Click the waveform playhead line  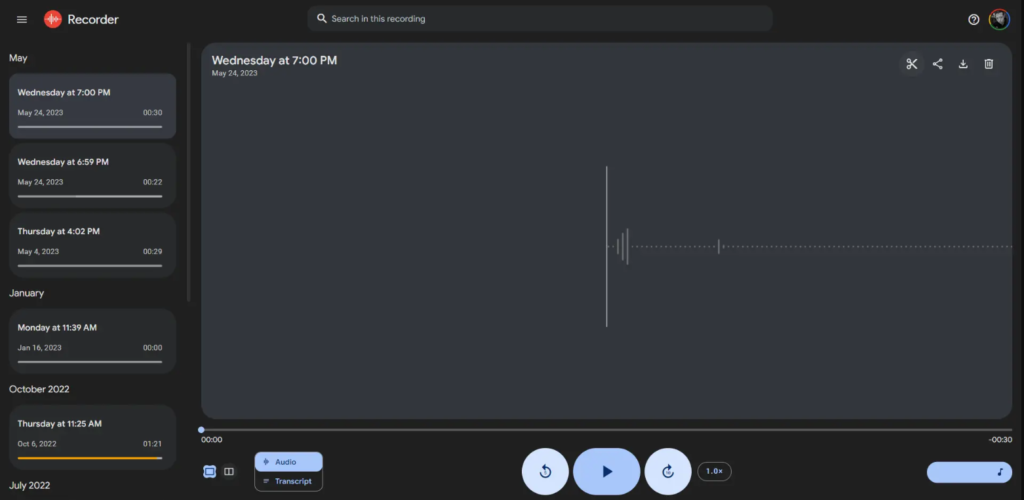(607, 247)
